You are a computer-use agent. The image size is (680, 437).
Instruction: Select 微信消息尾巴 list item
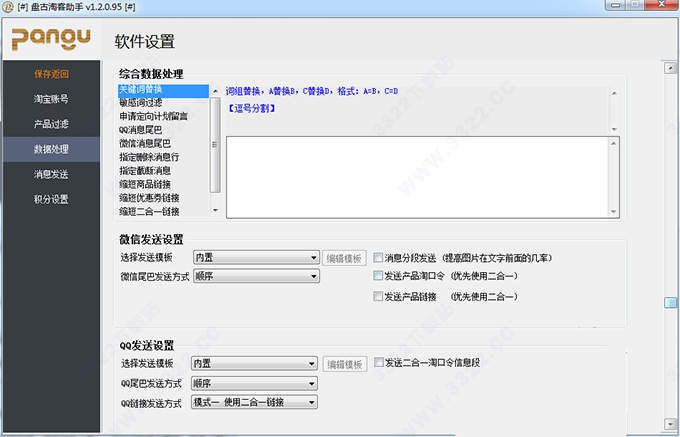[x=163, y=143]
